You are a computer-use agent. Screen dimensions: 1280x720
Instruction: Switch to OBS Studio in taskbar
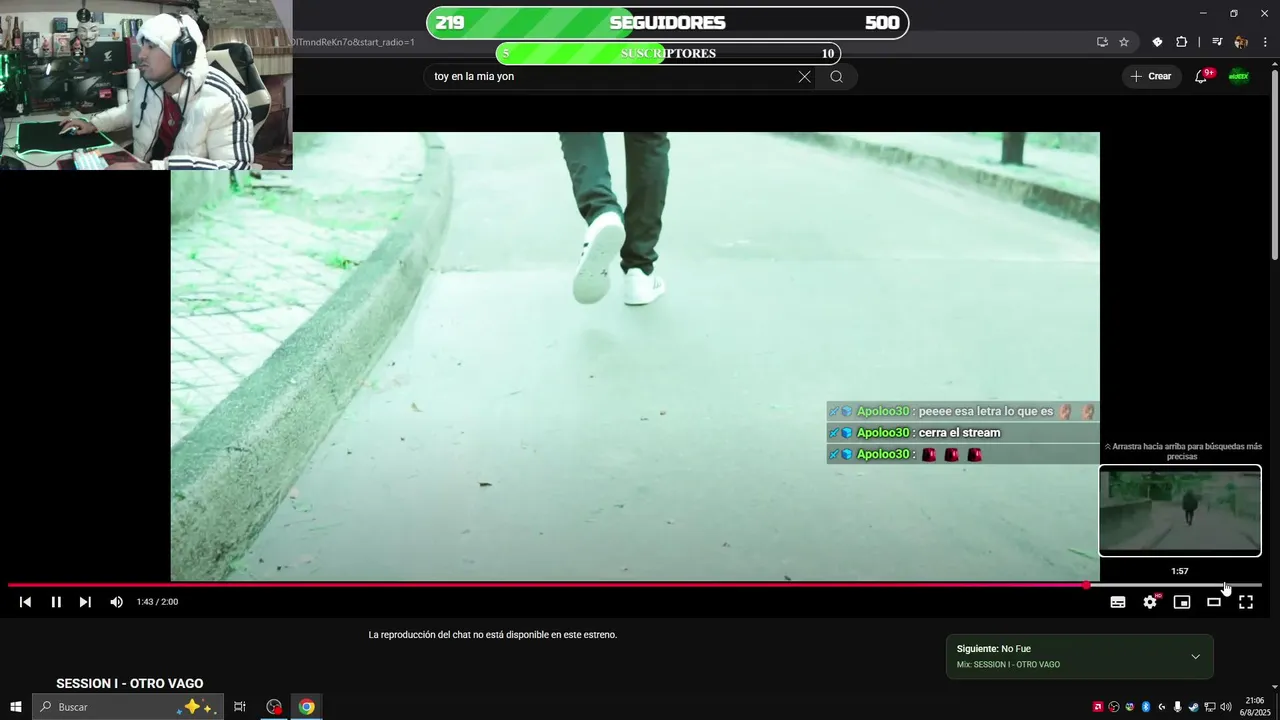click(x=274, y=707)
